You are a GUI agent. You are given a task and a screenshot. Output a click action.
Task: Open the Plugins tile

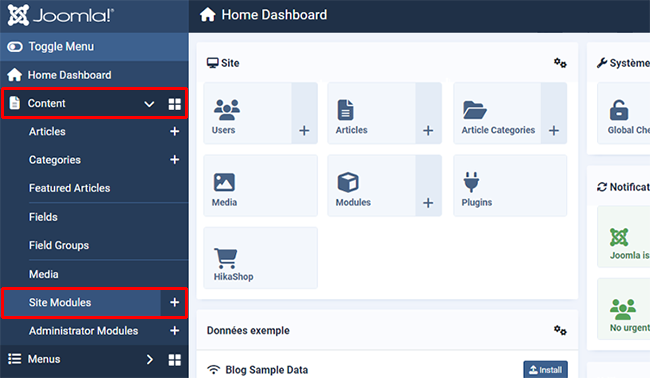tap(510, 186)
